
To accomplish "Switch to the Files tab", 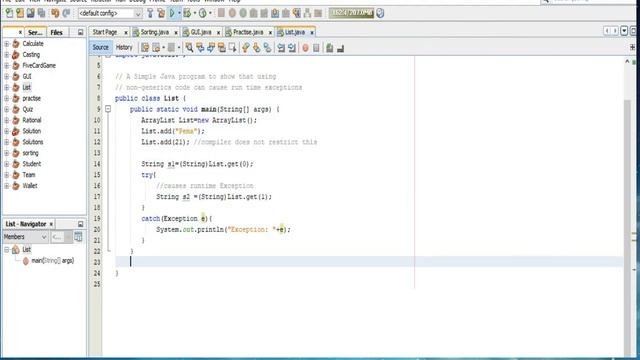I will click(x=56, y=32).
